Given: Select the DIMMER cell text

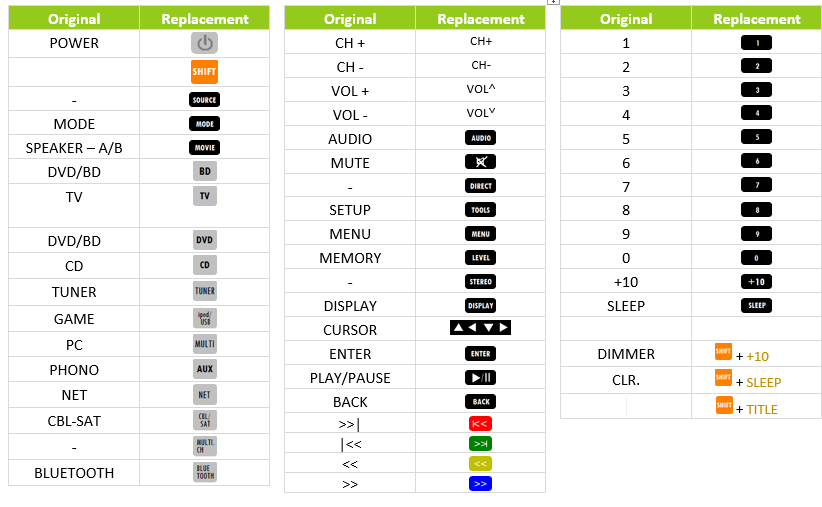Looking at the screenshot, I should [626, 354].
